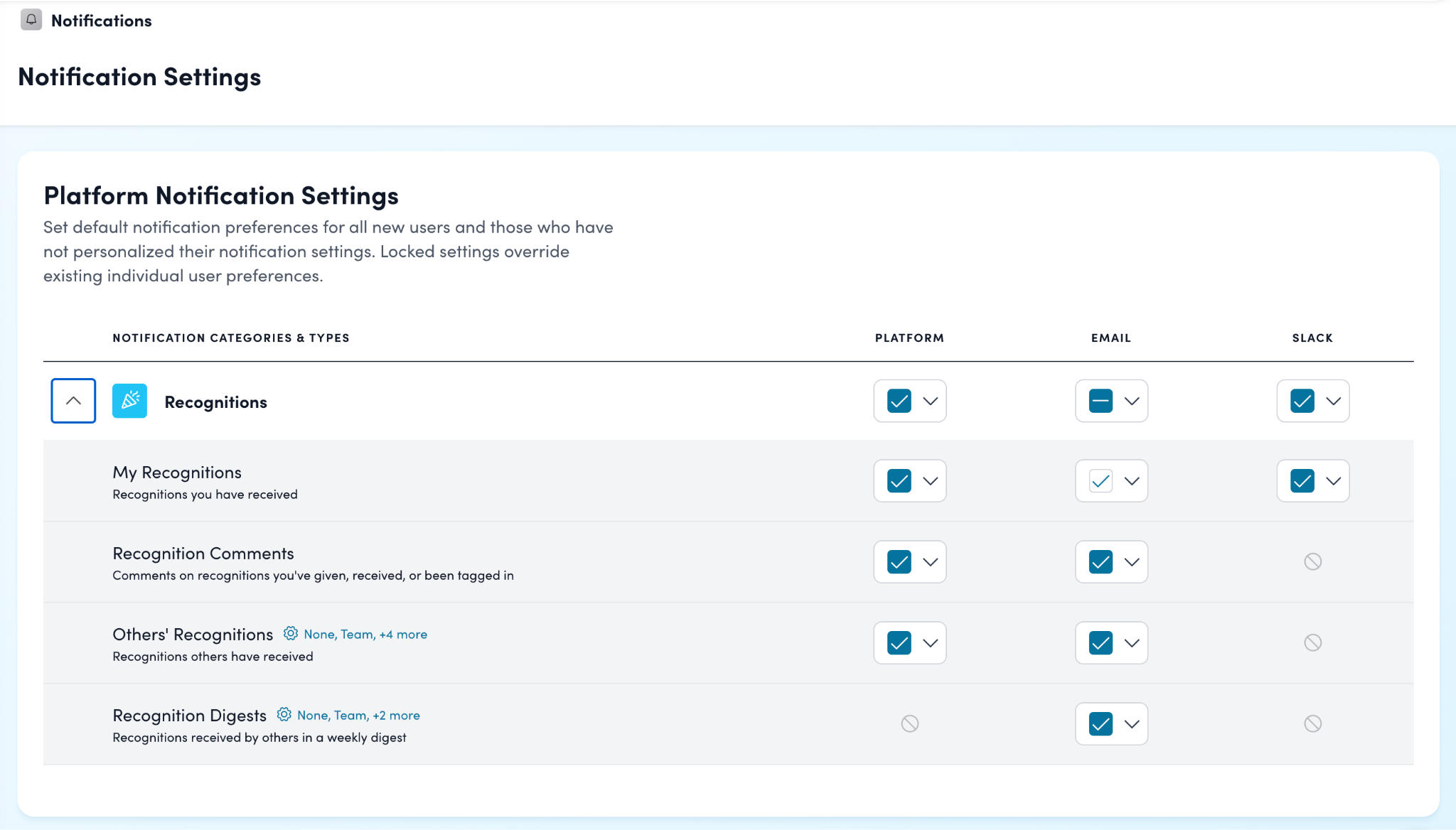Image resolution: width=1456 pixels, height=830 pixels.
Task: Uncheck Platform checkbox for My Recognitions
Action: point(899,481)
